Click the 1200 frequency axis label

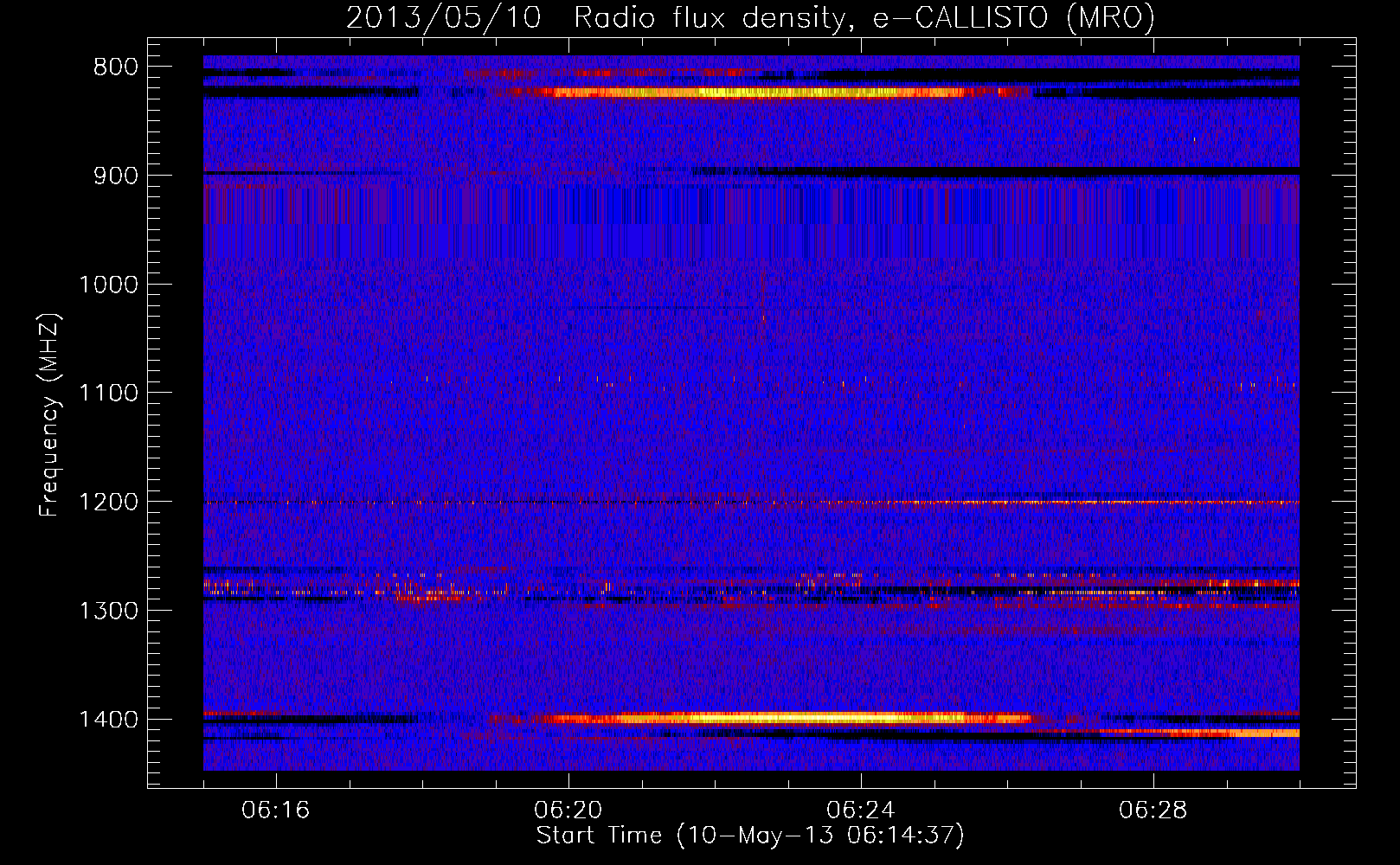pyautogui.click(x=108, y=503)
